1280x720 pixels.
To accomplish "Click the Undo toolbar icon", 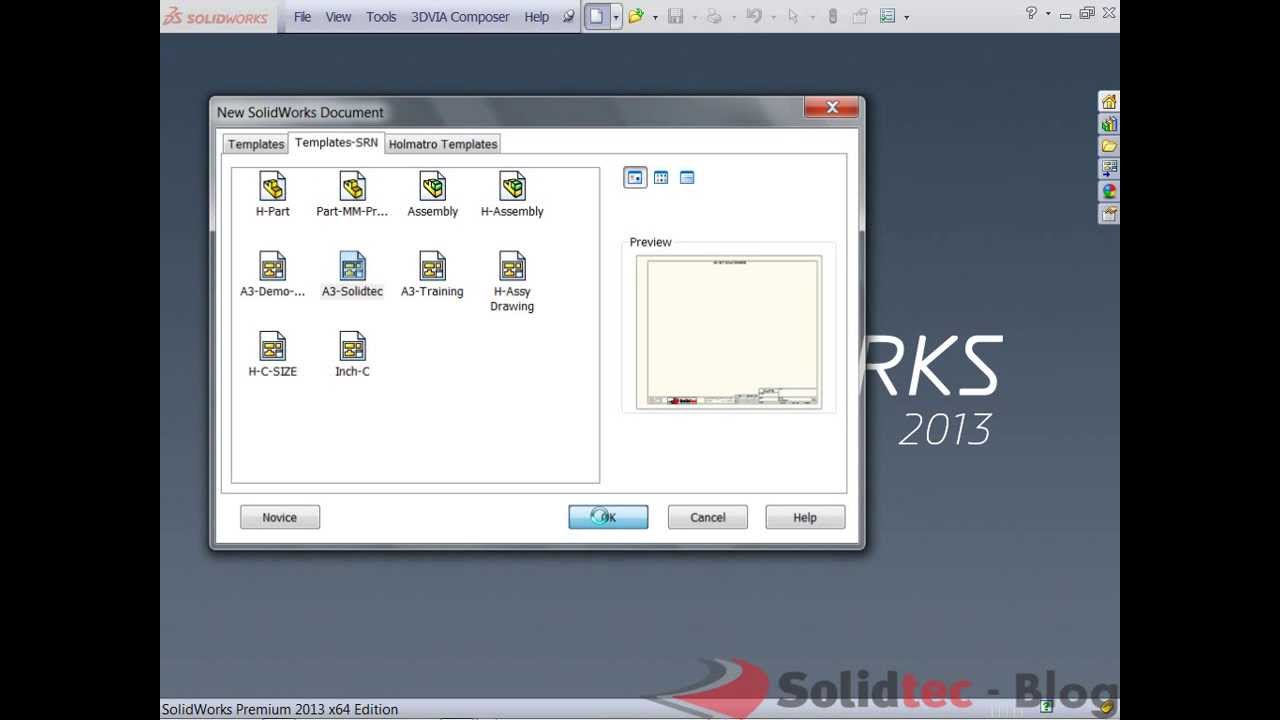I will [754, 16].
